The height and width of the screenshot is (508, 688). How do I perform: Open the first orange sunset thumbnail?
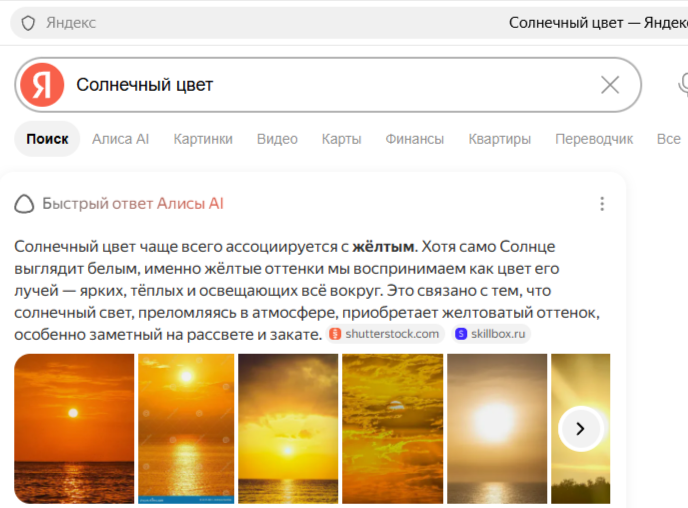pos(74,429)
